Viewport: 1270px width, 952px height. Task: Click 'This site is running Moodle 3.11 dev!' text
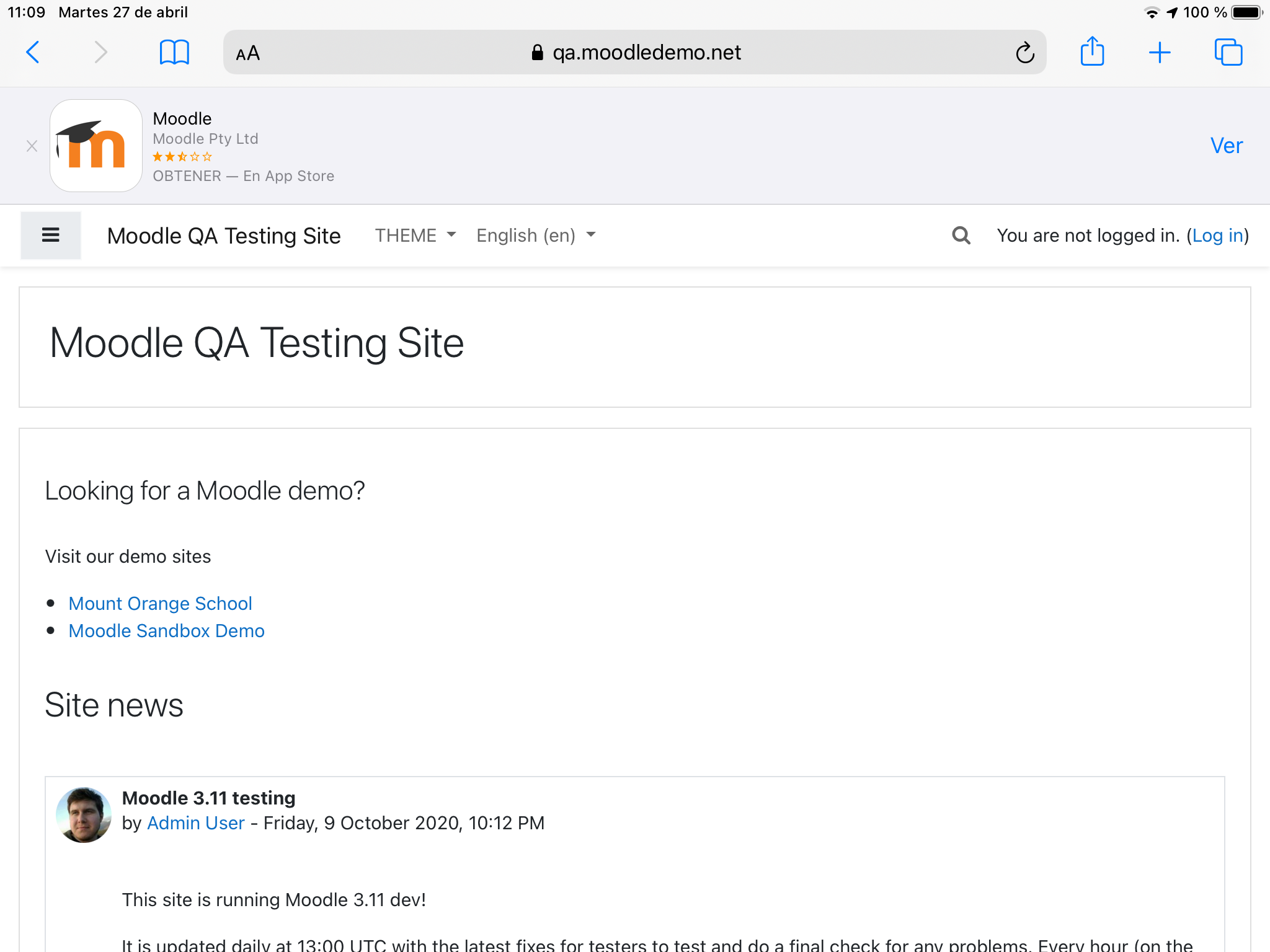pos(274,900)
